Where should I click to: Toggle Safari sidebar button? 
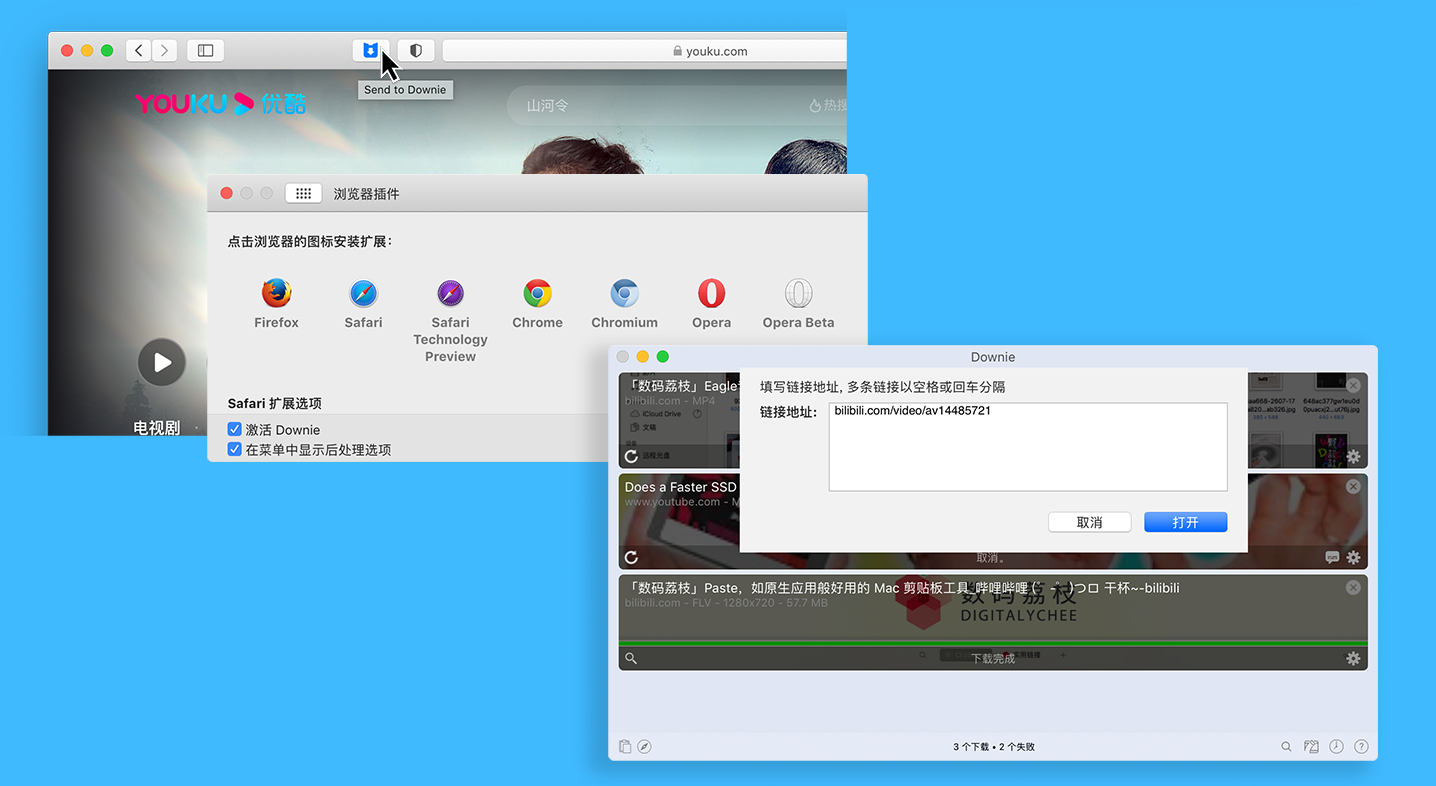click(205, 50)
